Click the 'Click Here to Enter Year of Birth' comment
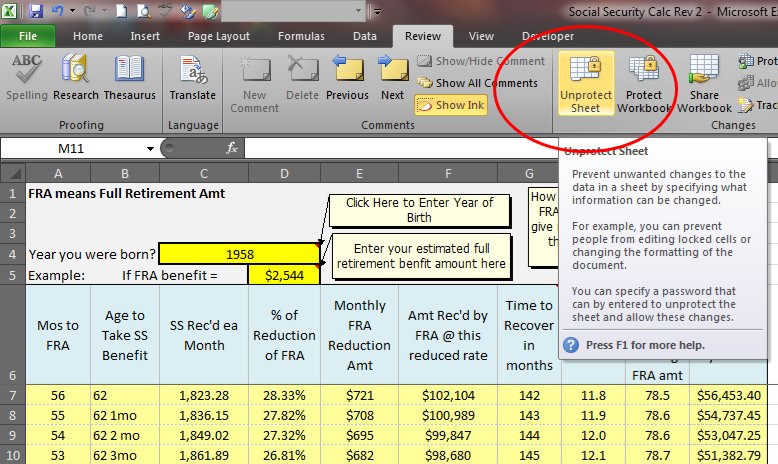Image resolution: width=778 pixels, height=464 pixels. tap(419, 210)
